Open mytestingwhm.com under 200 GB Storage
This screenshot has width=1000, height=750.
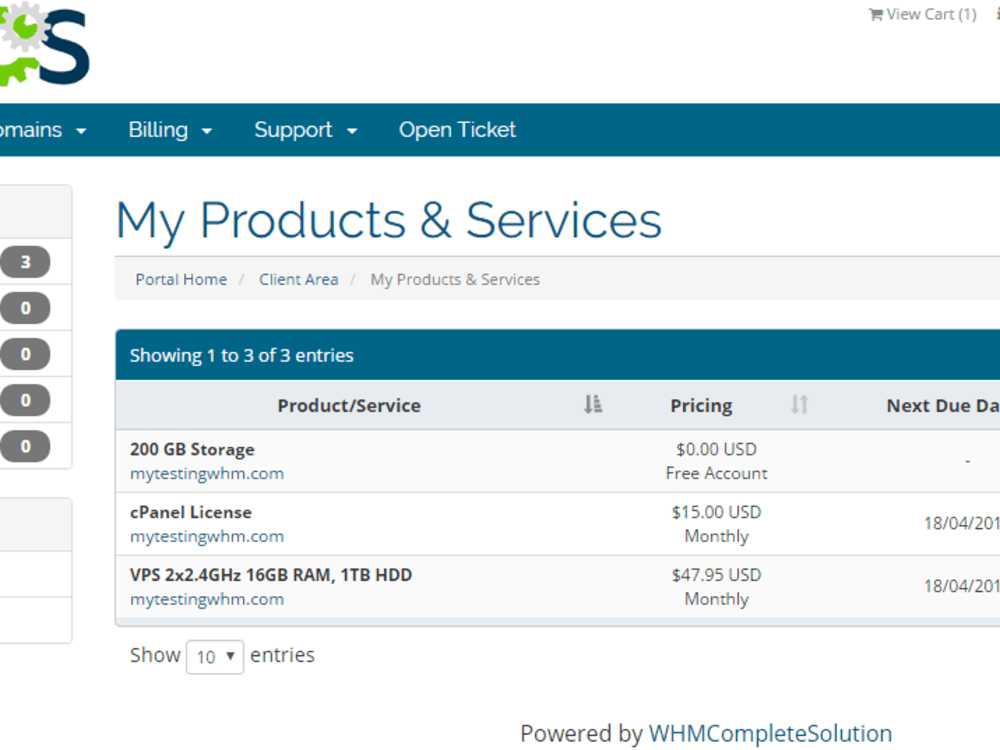tap(207, 473)
